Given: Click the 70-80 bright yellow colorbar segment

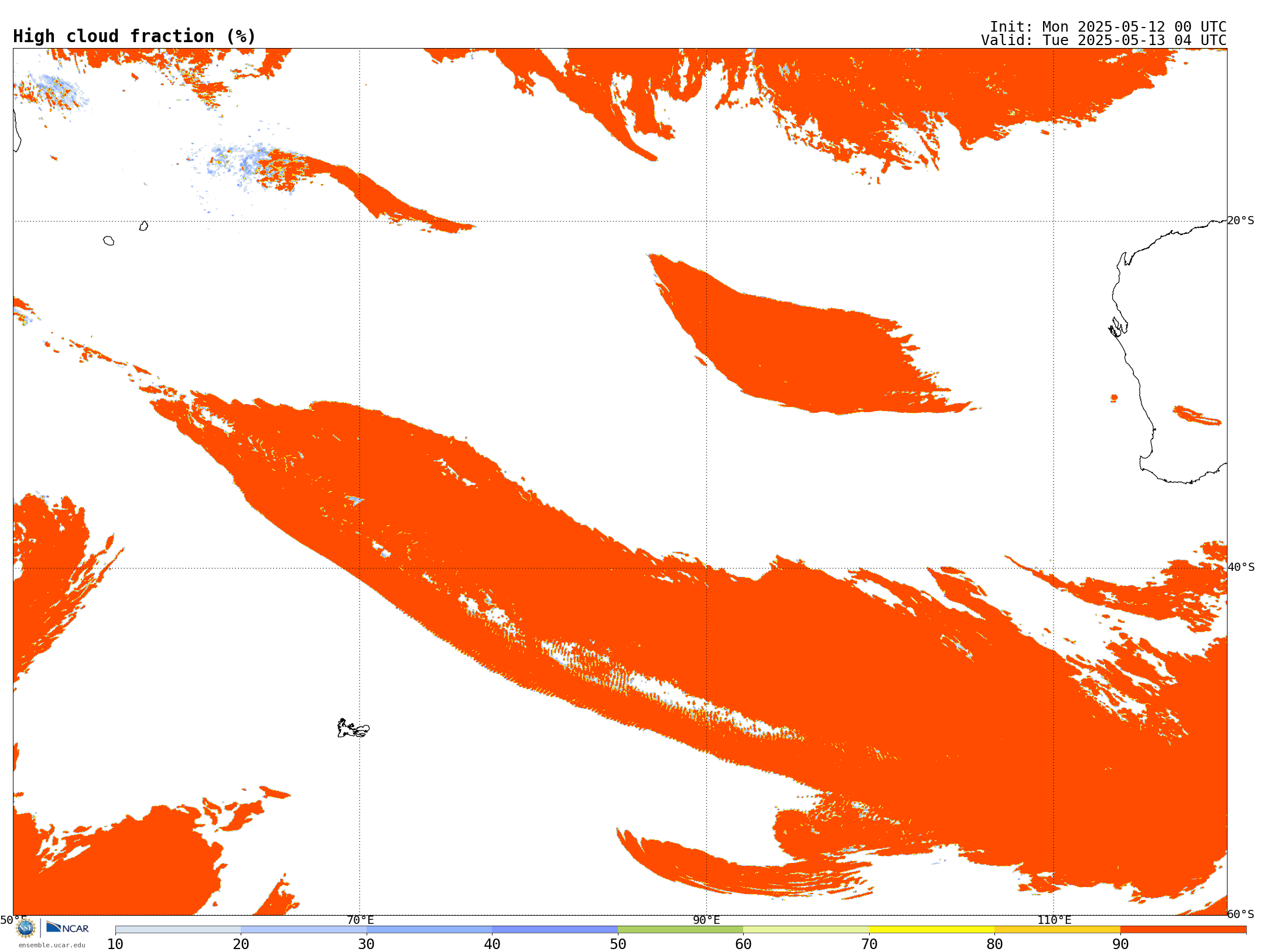Looking at the screenshot, I should [932, 930].
